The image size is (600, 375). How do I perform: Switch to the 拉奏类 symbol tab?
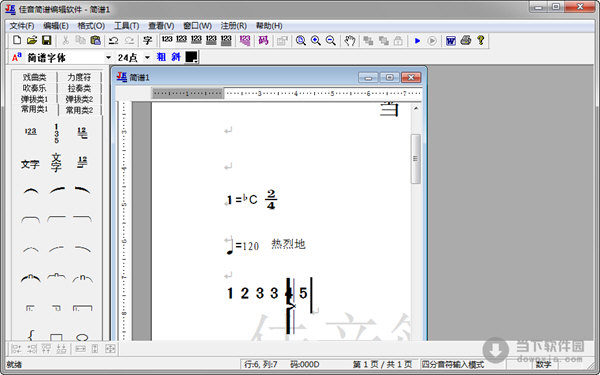pyautogui.click(x=79, y=88)
